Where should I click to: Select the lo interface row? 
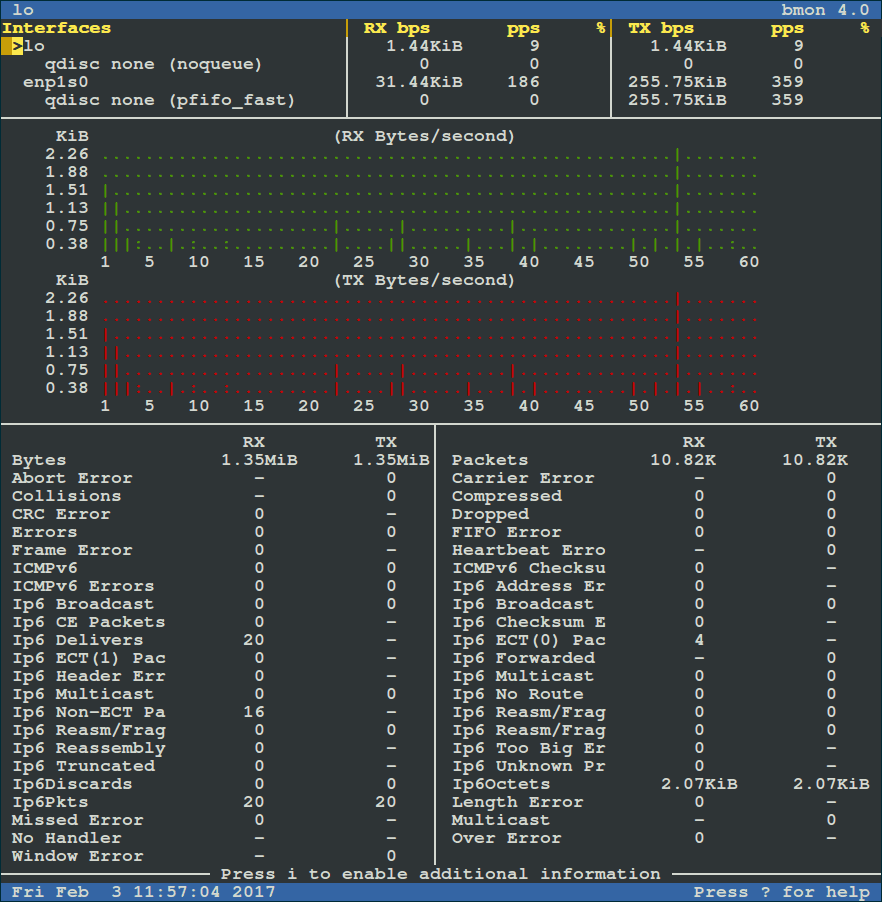[x=34, y=45]
